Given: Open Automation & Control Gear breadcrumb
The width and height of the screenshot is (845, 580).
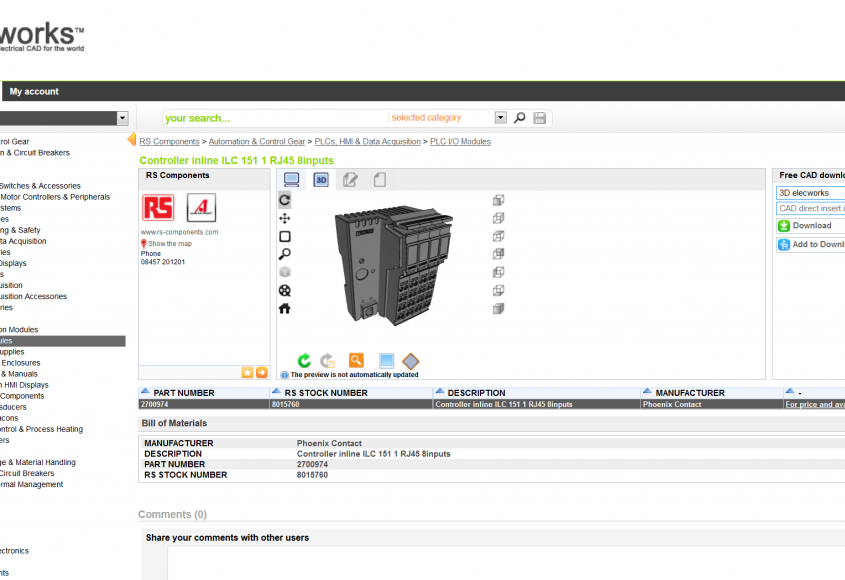Looking at the screenshot, I should [257, 141].
